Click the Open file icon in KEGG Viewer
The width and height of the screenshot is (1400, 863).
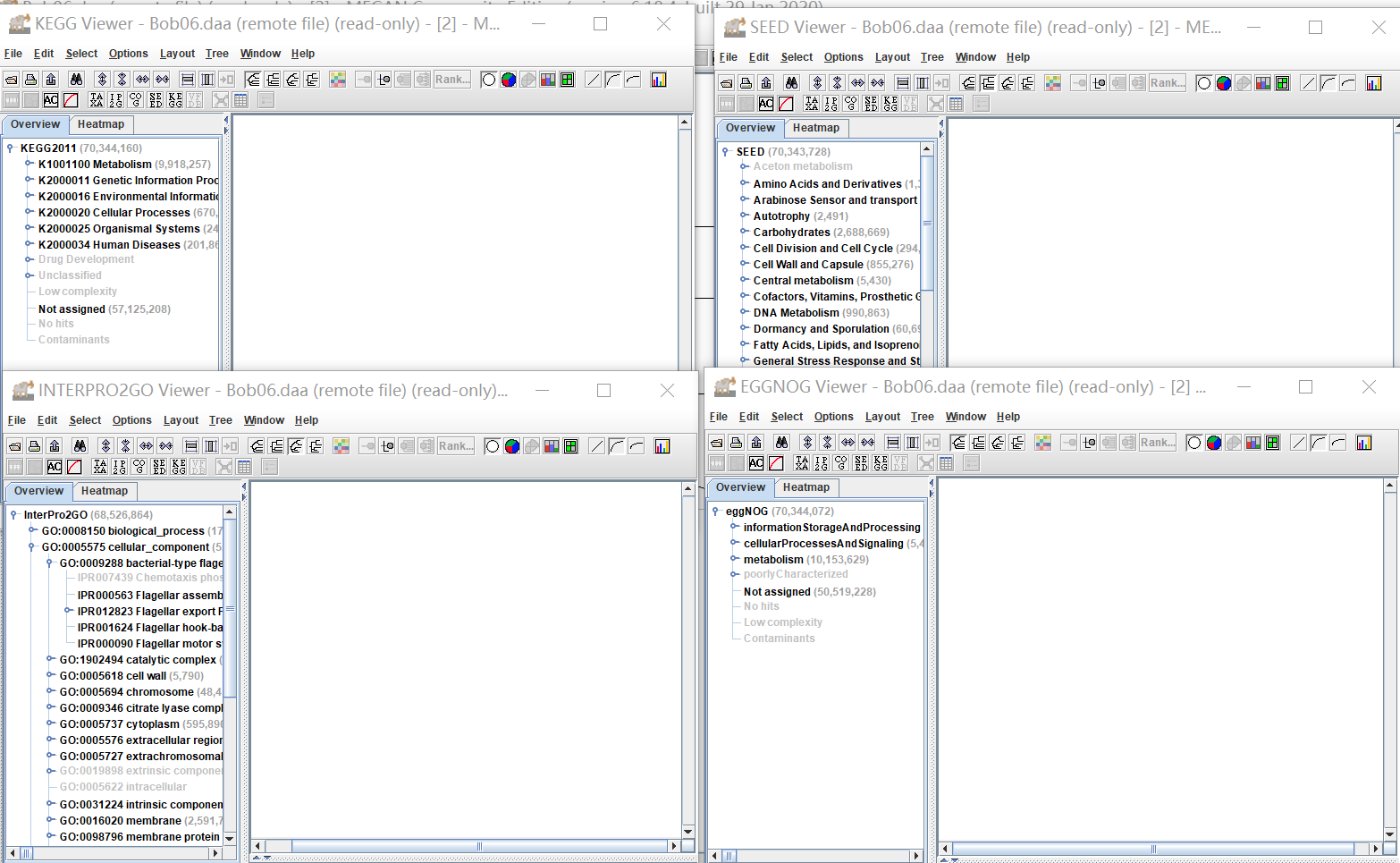[12, 80]
